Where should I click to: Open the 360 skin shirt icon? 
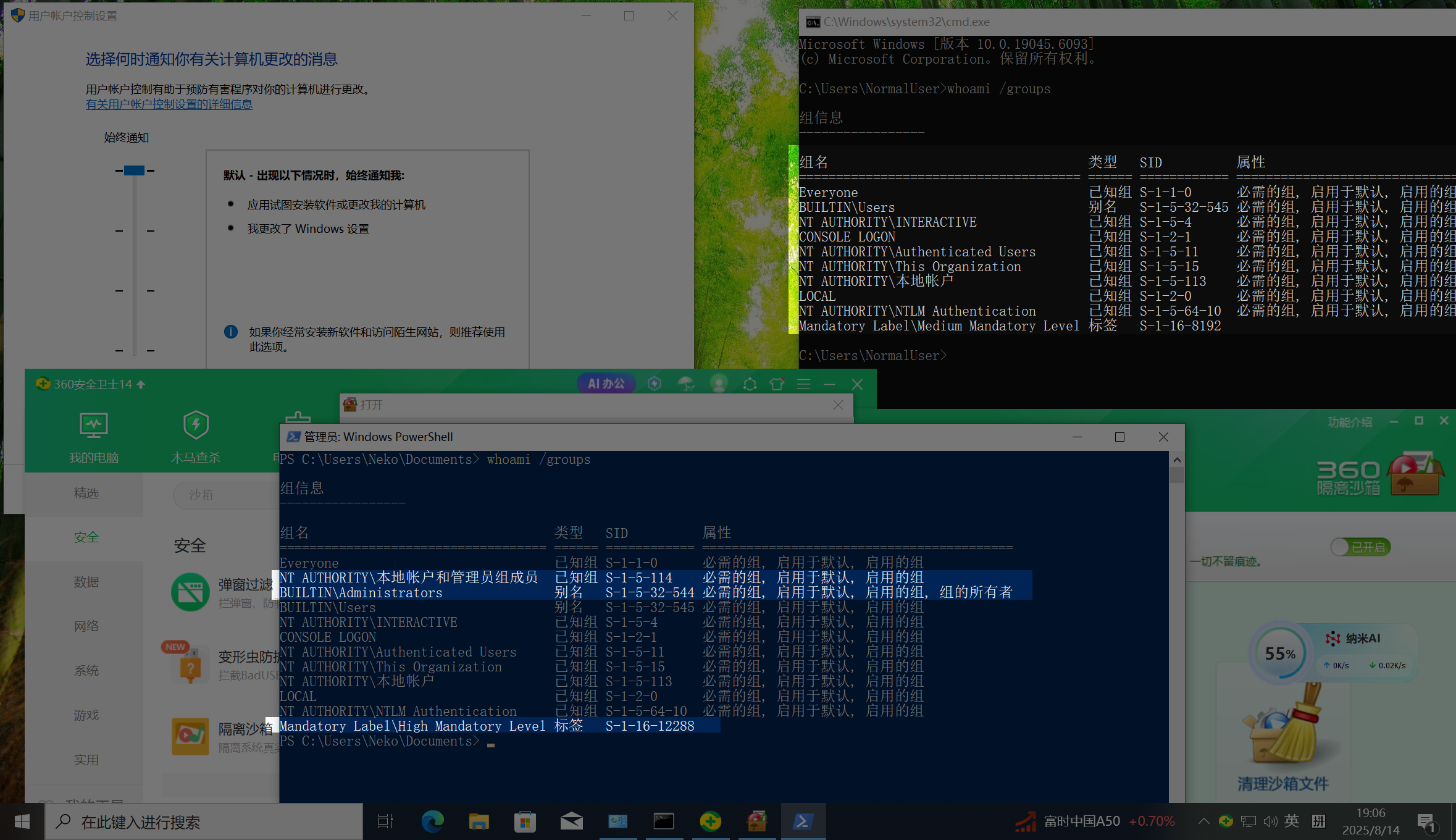pyautogui.click(x=777, y=384)
